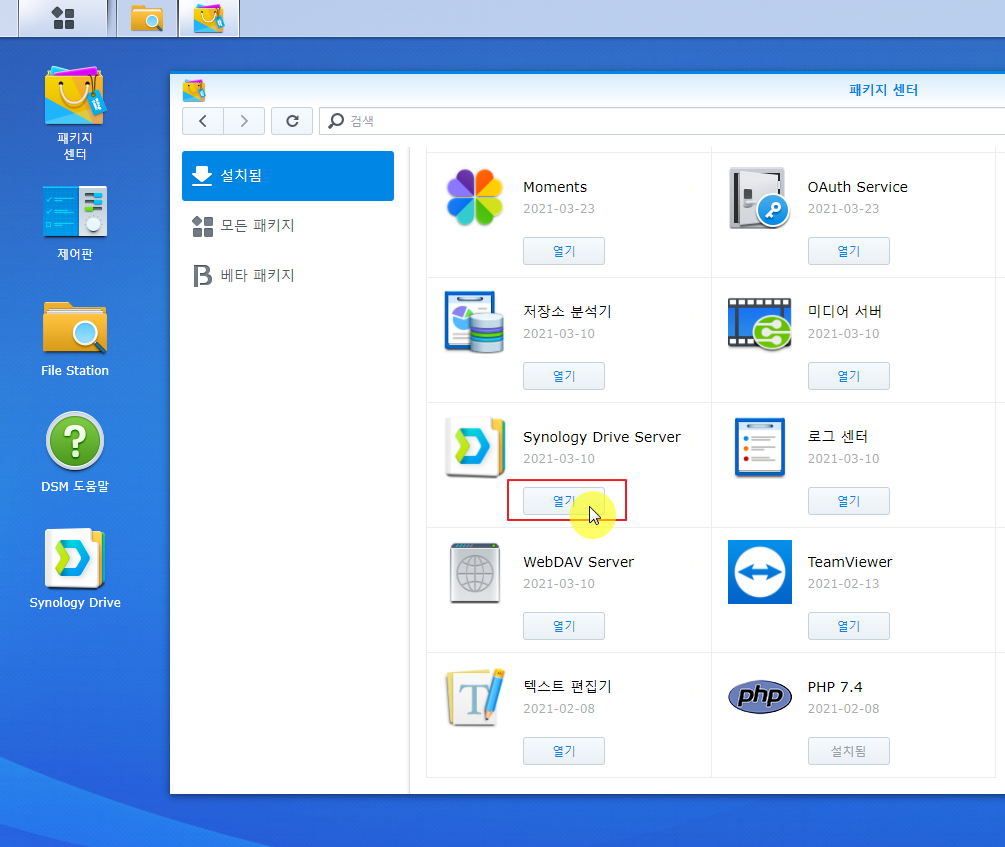Click the TeamViewer title text
The width and height of the screenshot is (1005, 847).
click(850, 562)
